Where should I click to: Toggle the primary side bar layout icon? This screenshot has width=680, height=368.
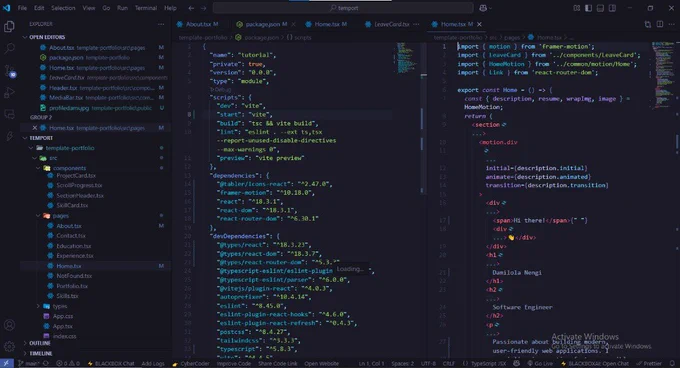(x=588, y=8)
